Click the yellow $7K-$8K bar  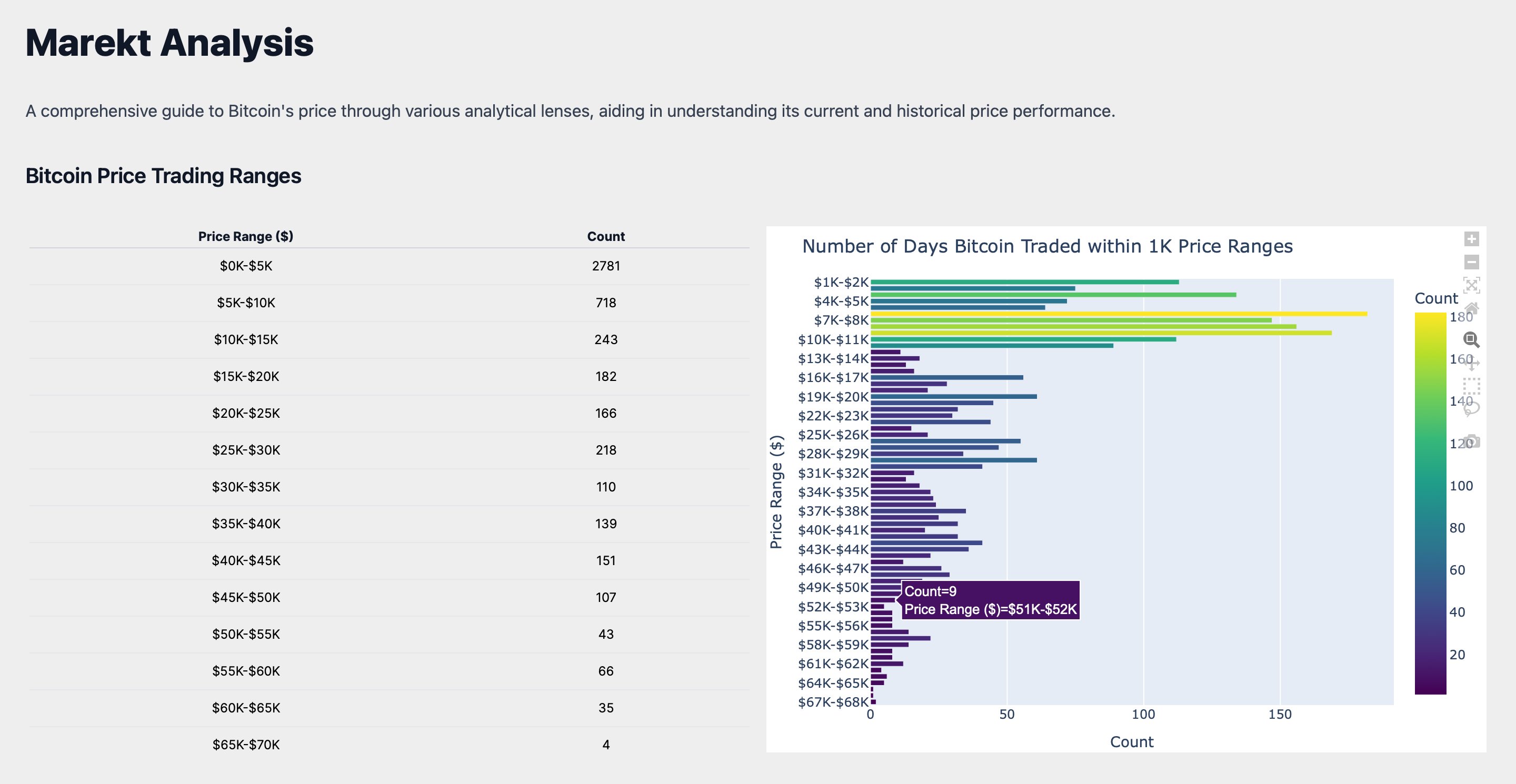(x=1118, y=314)
